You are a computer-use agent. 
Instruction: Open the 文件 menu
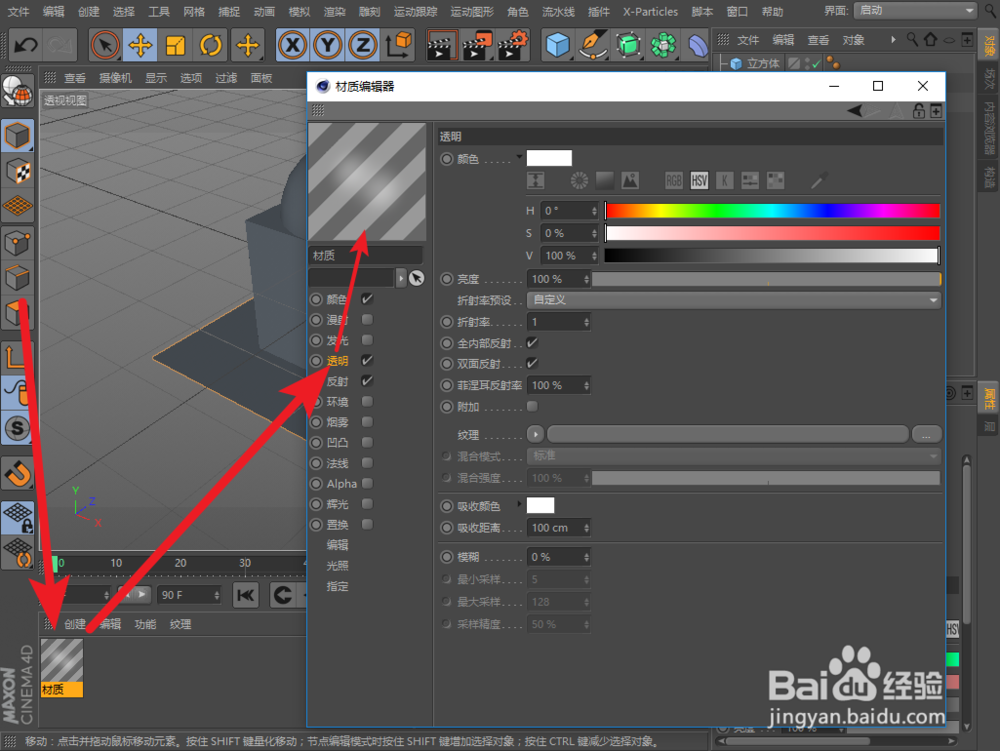18,11
